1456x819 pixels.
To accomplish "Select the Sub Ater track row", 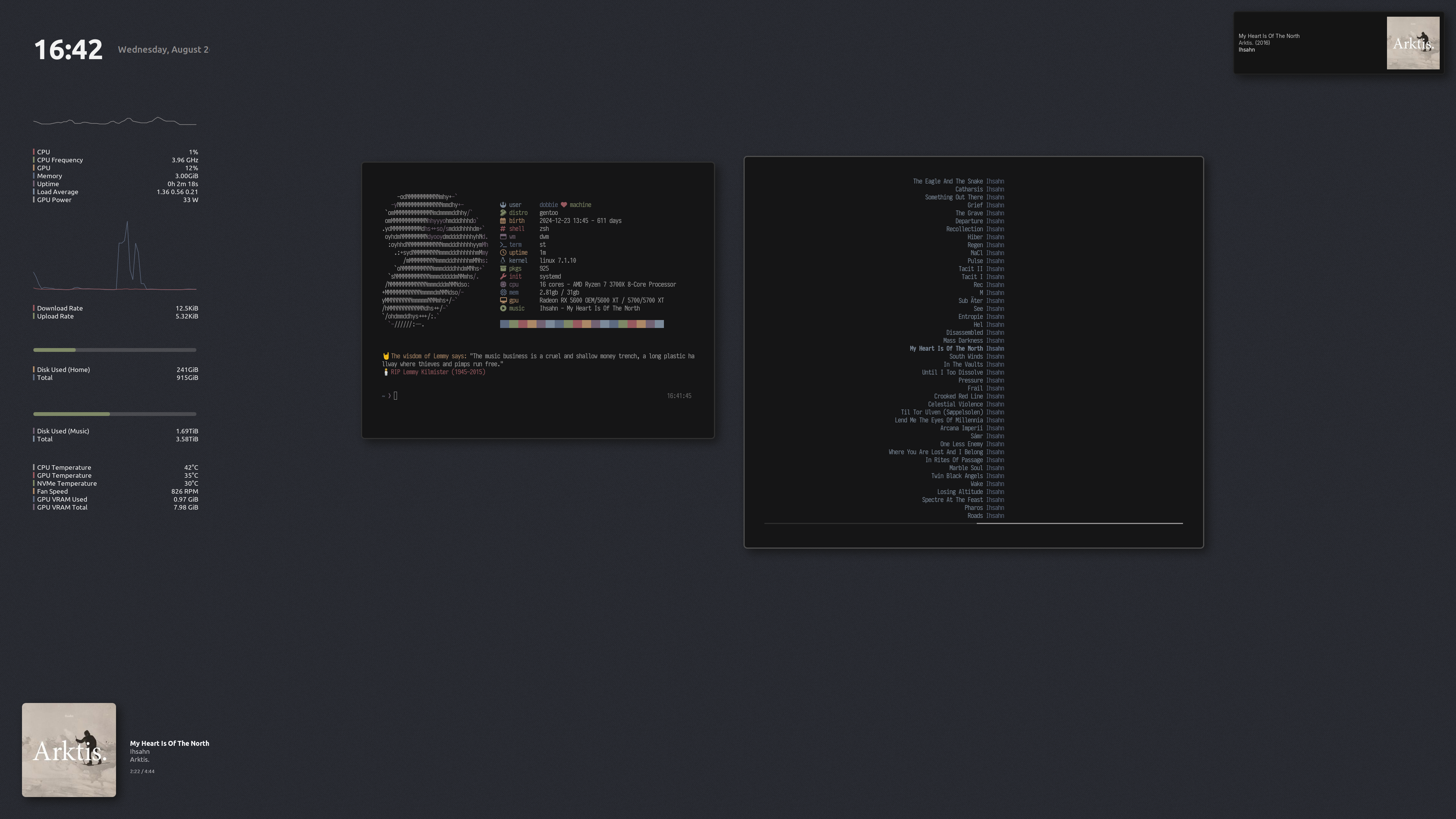I will [981, 300].
